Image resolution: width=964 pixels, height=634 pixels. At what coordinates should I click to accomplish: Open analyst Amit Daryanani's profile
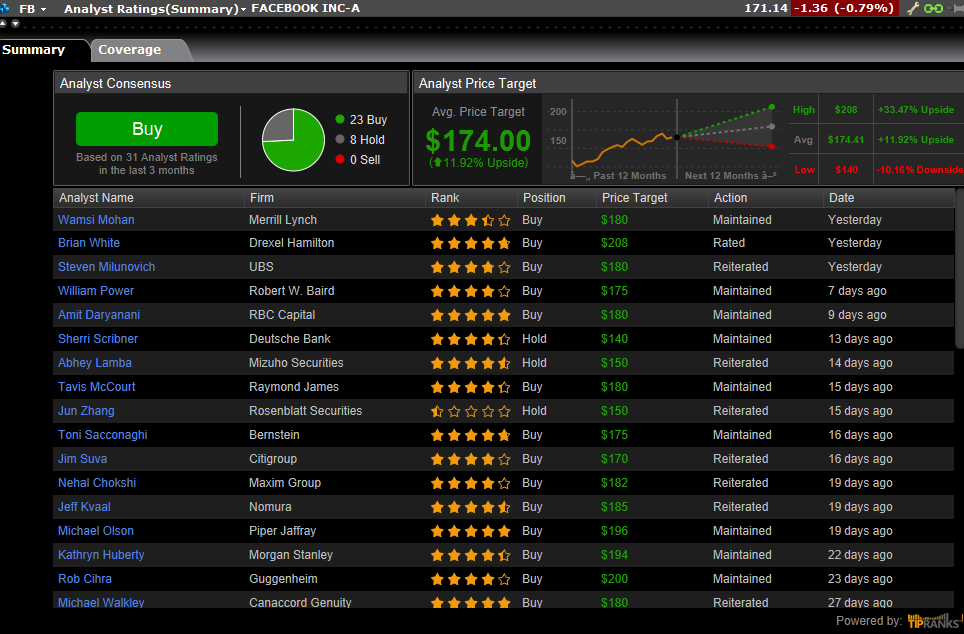(98, 314)
